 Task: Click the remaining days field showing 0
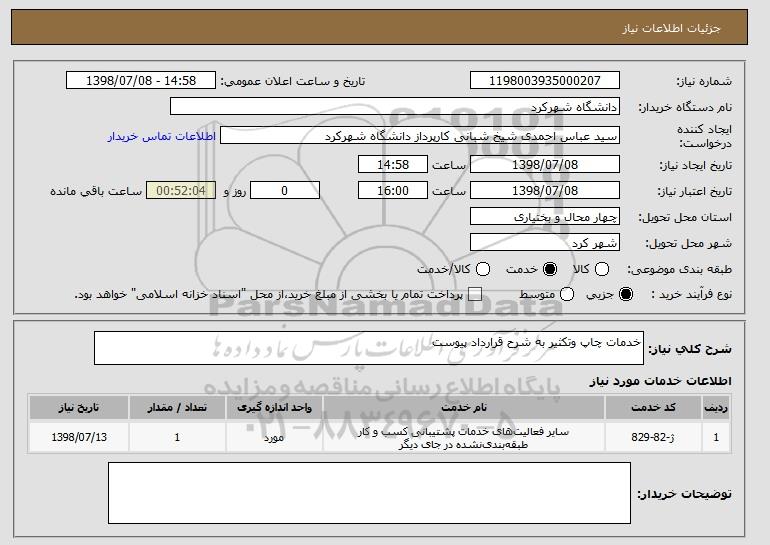tap(285, 191)
